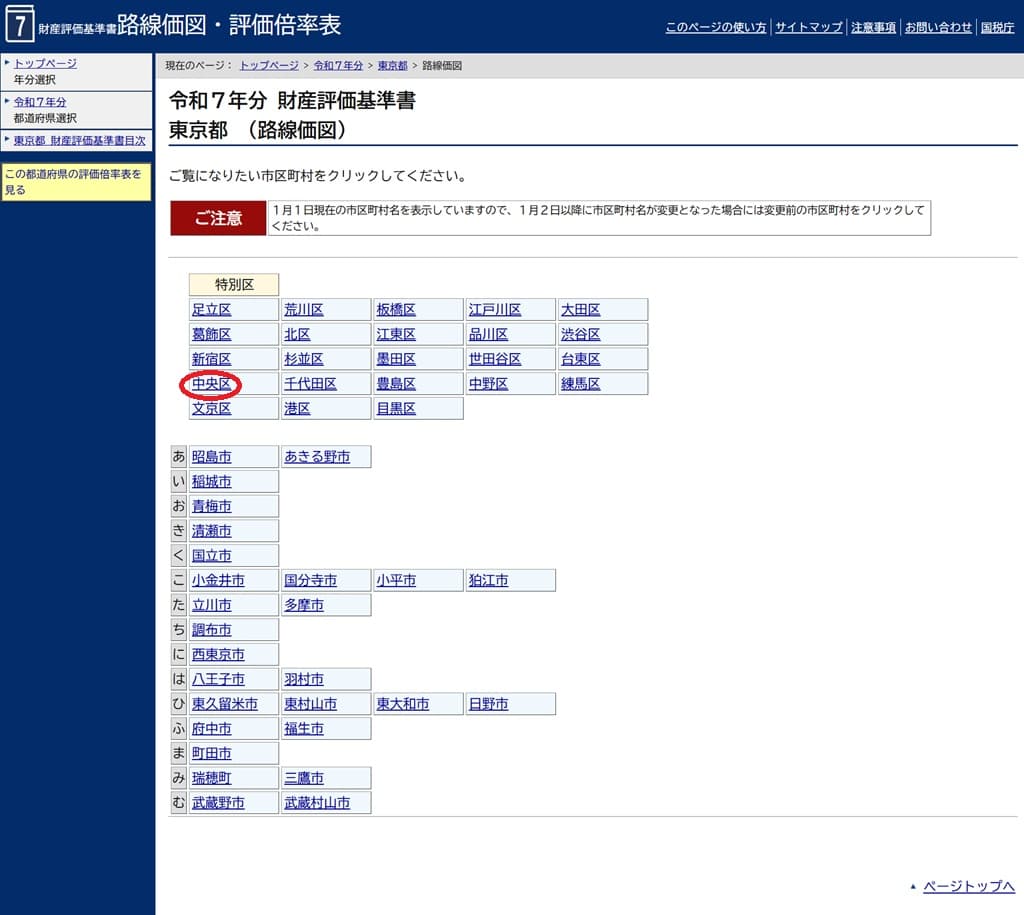Click the 練馬区 ward link
Screen dimensions: 1024x915
[581, 384]
